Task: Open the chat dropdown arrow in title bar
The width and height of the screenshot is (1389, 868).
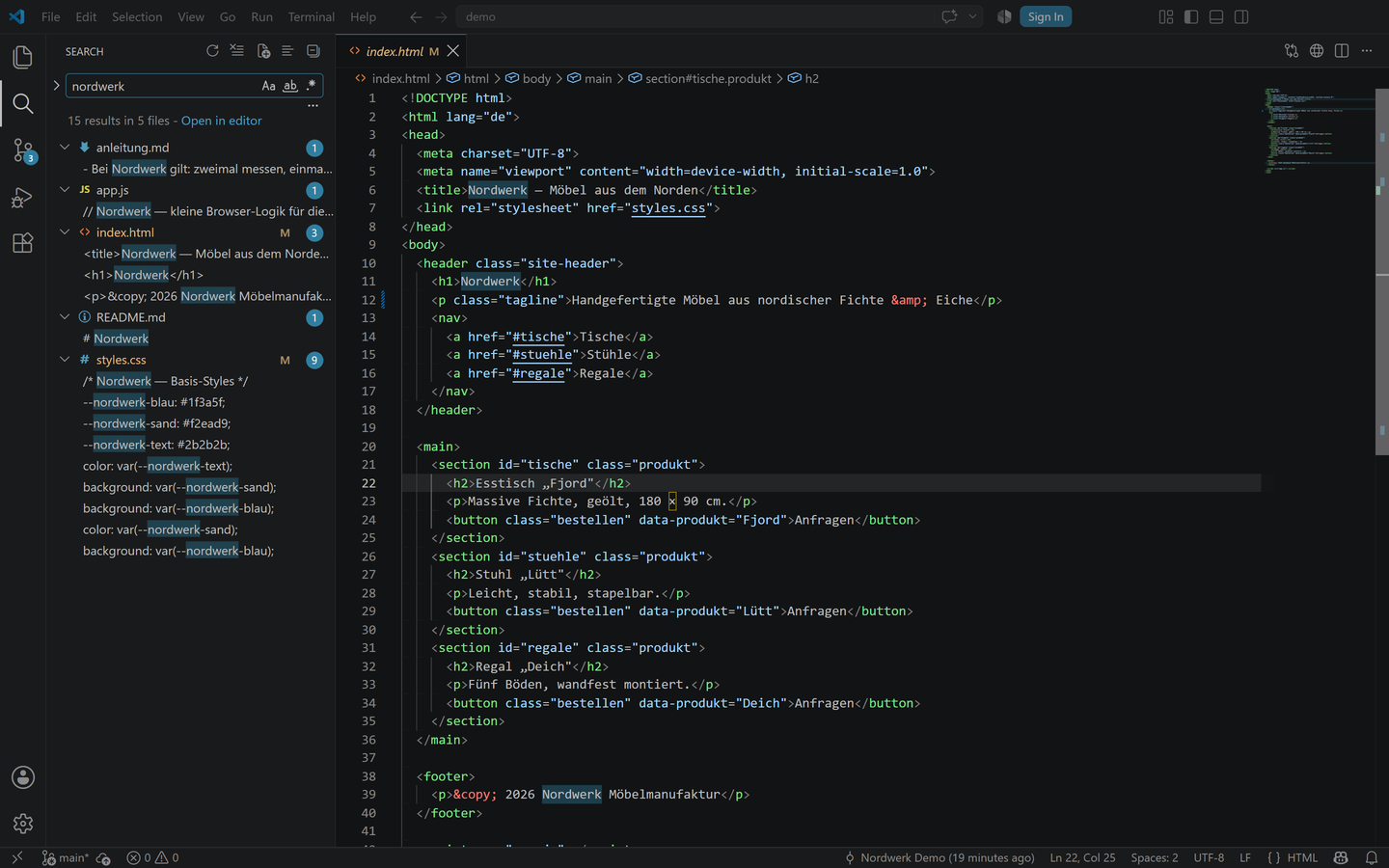Action: (x=972, y=16)
